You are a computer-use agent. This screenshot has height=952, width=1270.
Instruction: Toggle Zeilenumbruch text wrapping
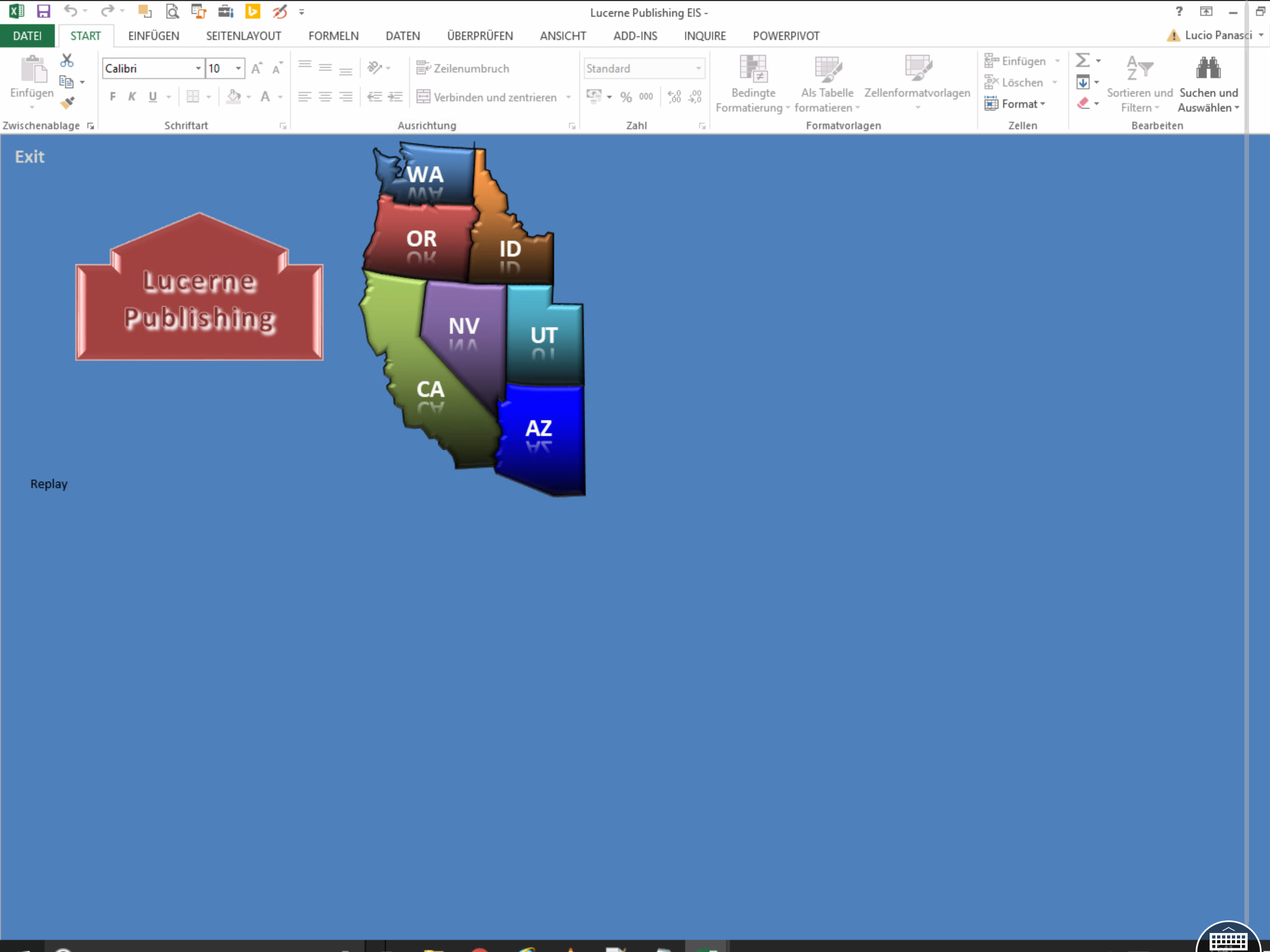click(463, 68)
